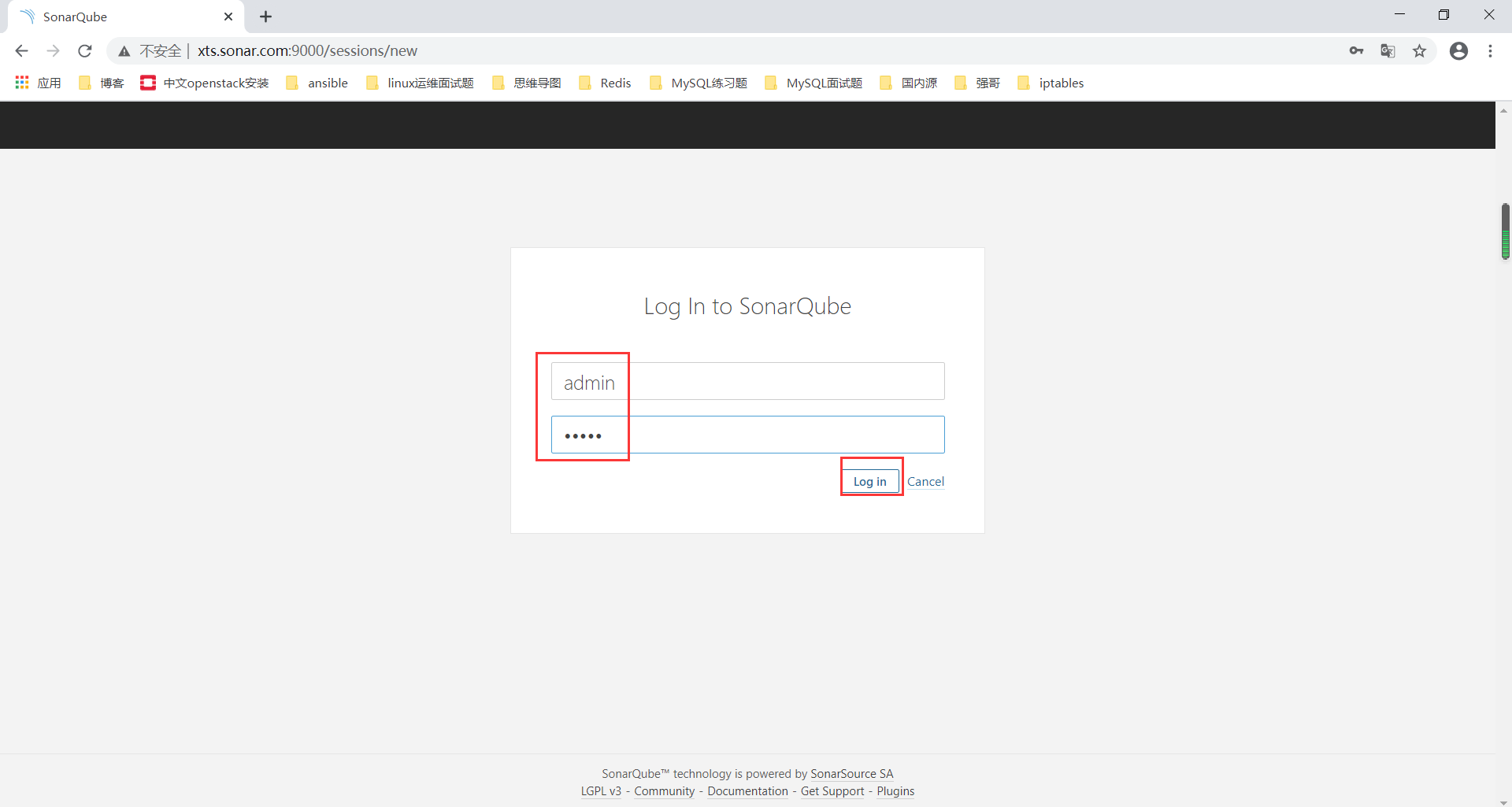This screenshot has height=807, width=1512.
Task: Click the scrollbar down arrow
Action: tap(1504, 802)
